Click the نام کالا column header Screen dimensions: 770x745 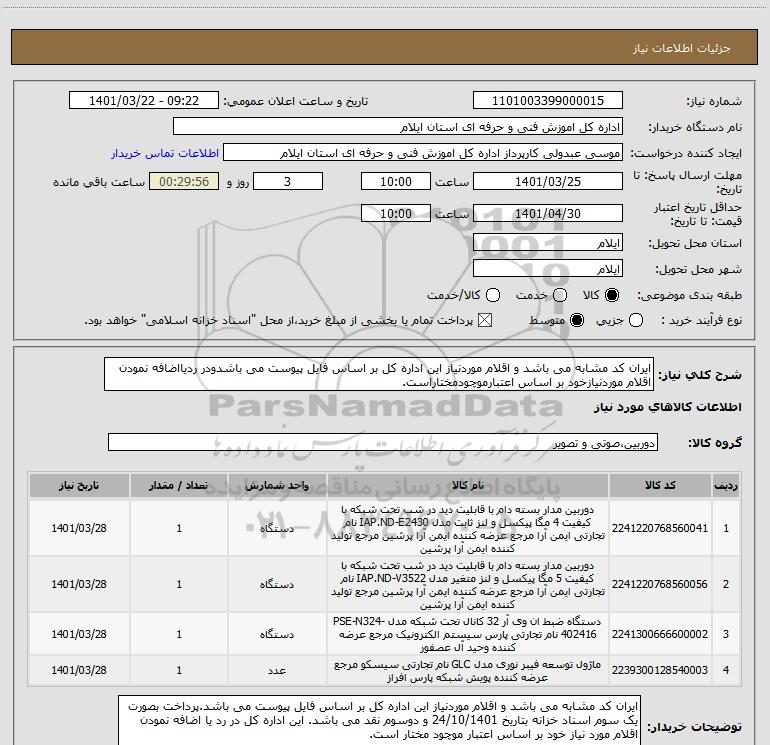coord(468,486)
